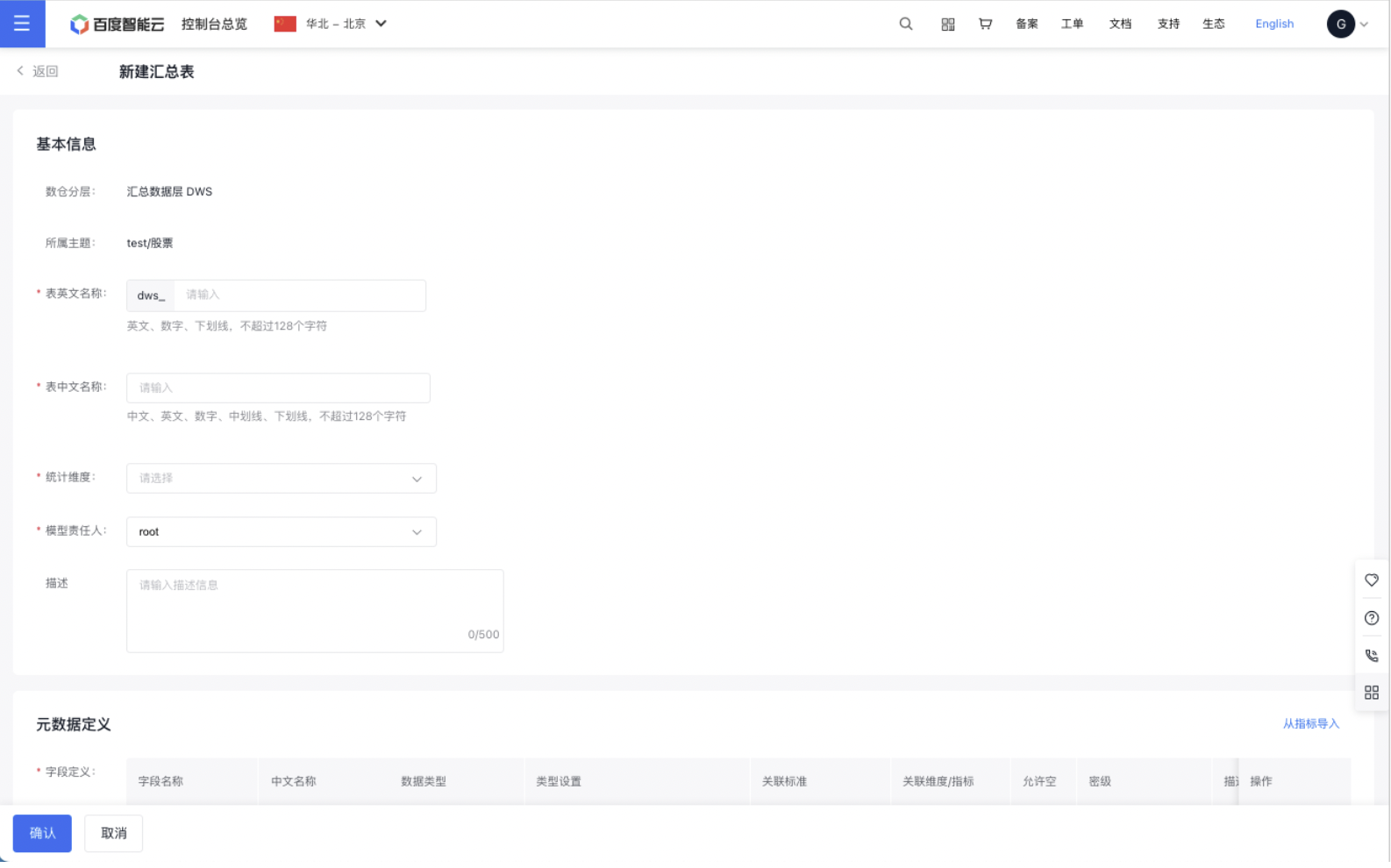The height and width of the screenshot is (868, 1391).
Task: Open the 文档 menu item
Action: click(1120, 24)
